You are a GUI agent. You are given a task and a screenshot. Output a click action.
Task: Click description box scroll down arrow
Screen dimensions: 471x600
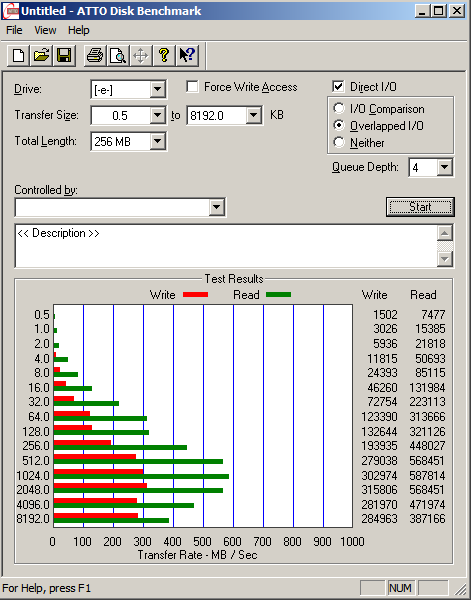point(445,259)
